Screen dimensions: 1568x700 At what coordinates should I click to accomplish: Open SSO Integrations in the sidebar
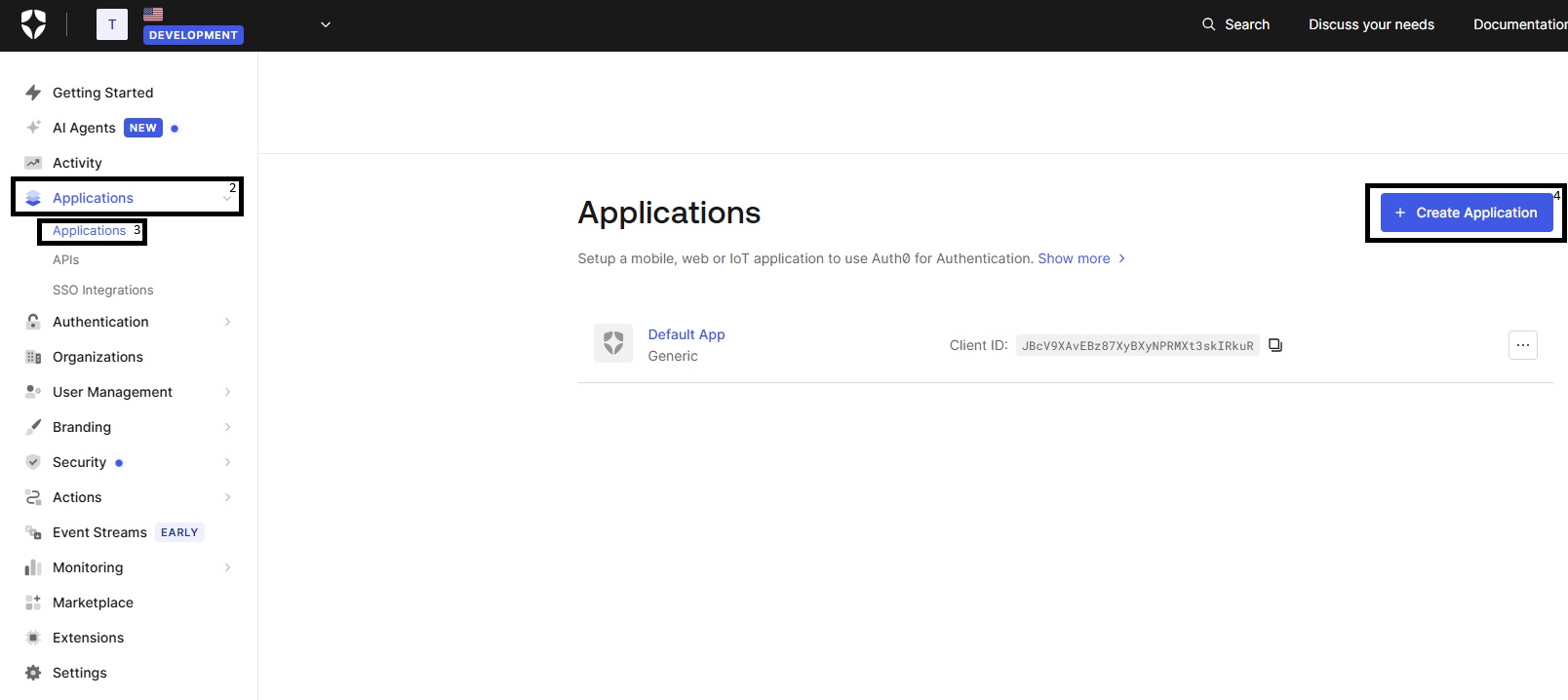pos(103,291)
